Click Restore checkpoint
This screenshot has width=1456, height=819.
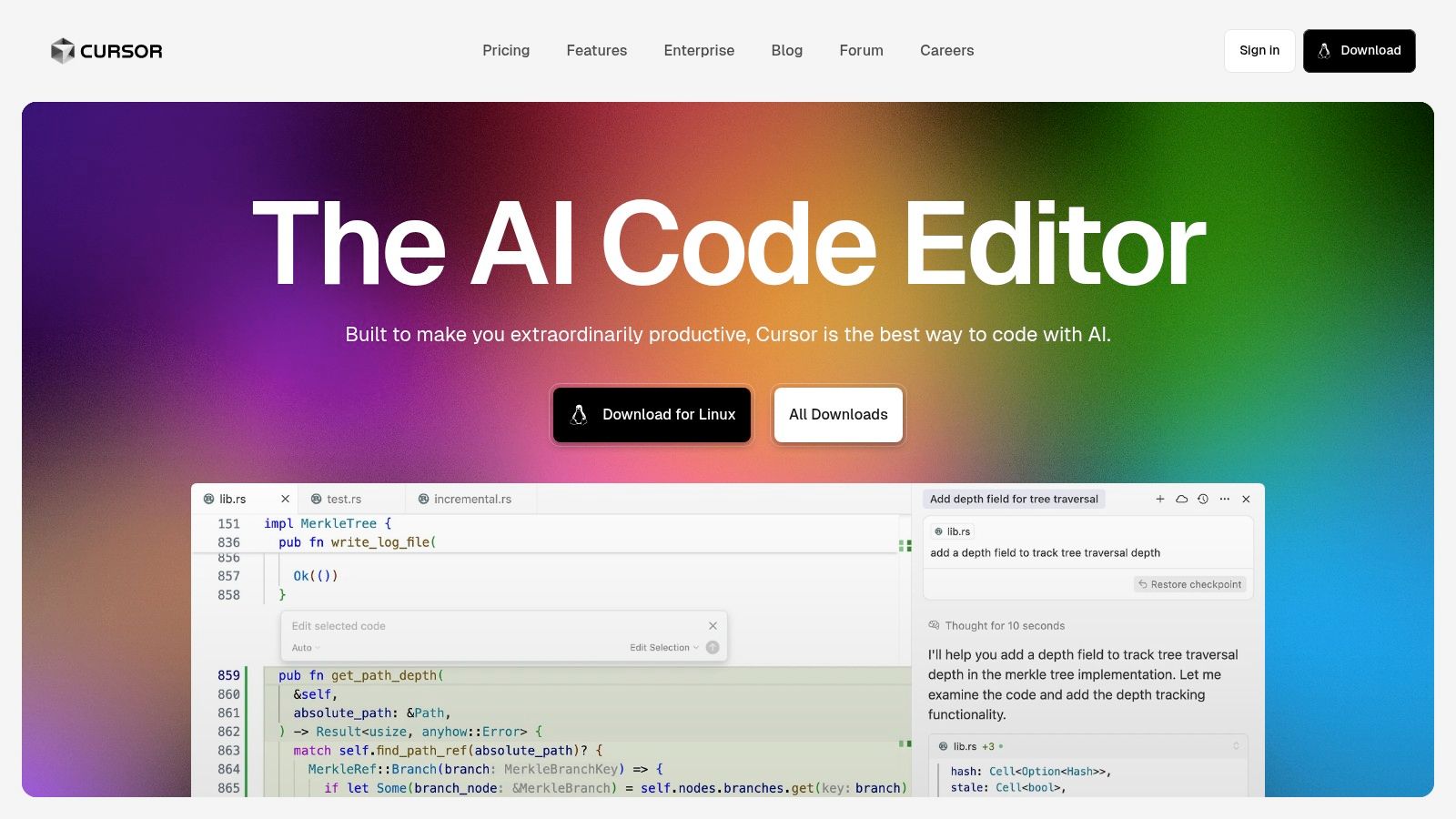coord(1190,584)
